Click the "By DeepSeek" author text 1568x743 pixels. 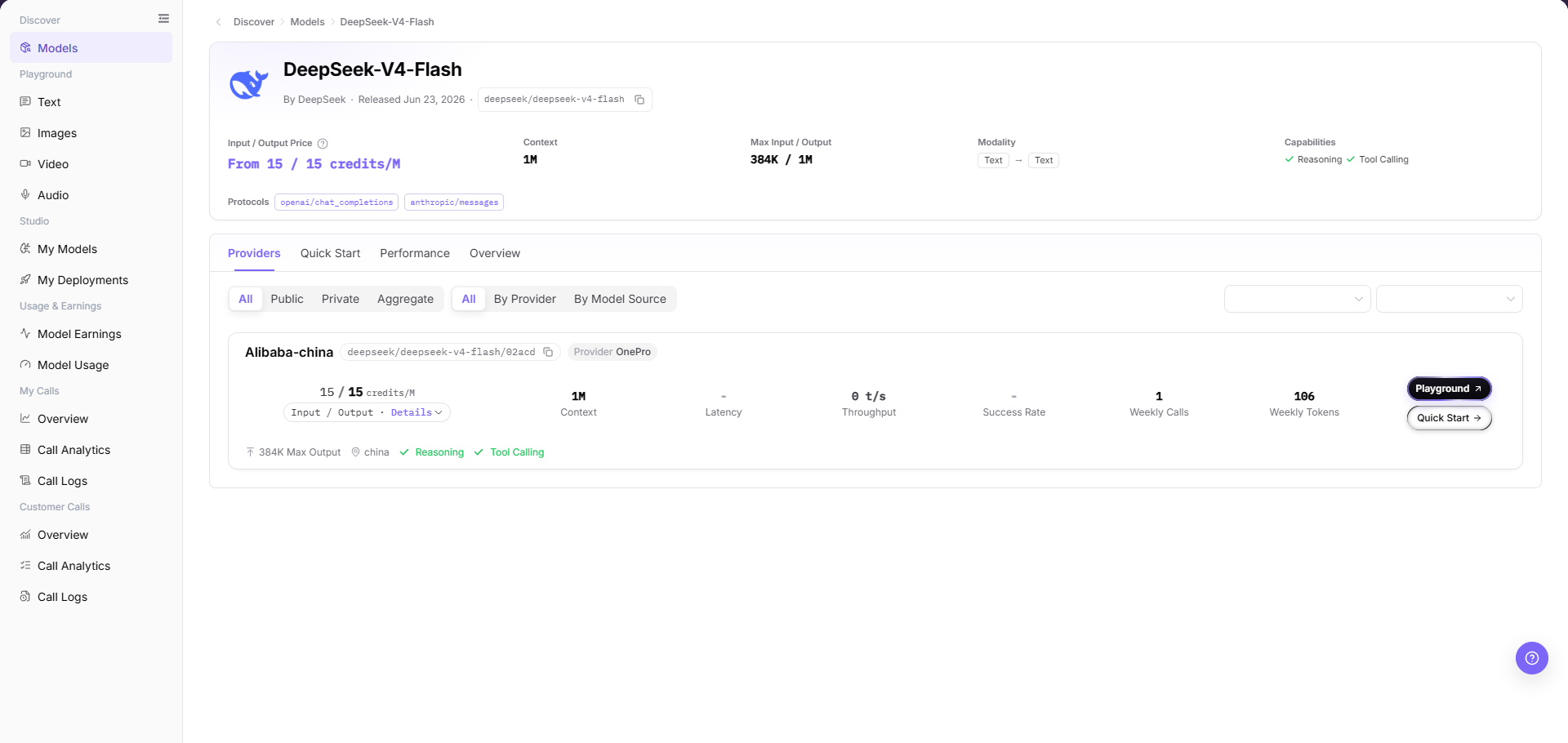(x=314, y=100)
